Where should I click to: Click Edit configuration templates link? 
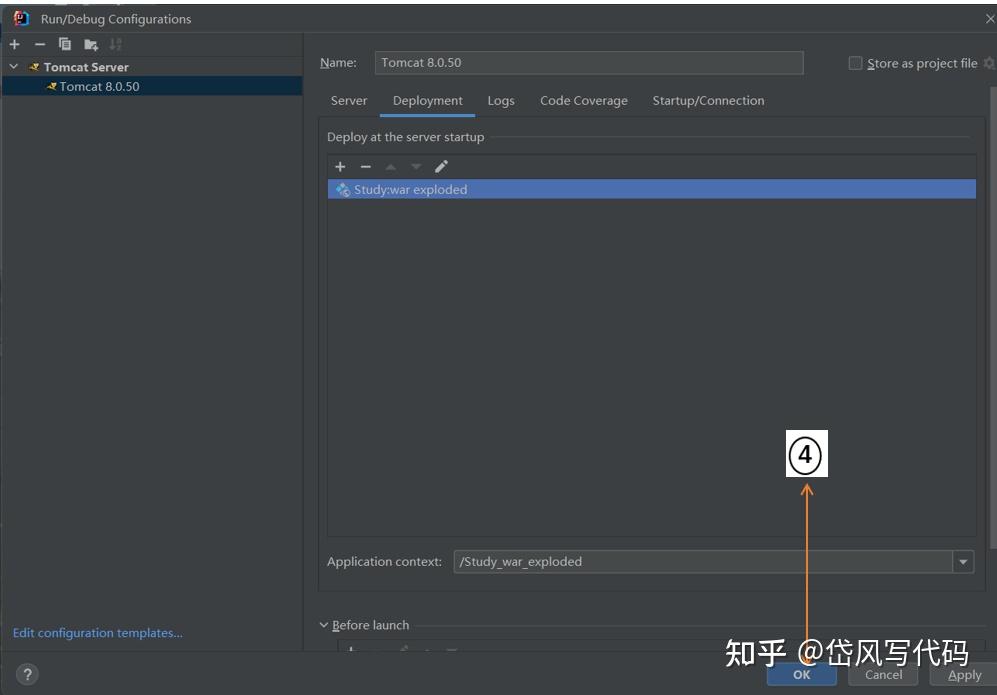[97, 632]
